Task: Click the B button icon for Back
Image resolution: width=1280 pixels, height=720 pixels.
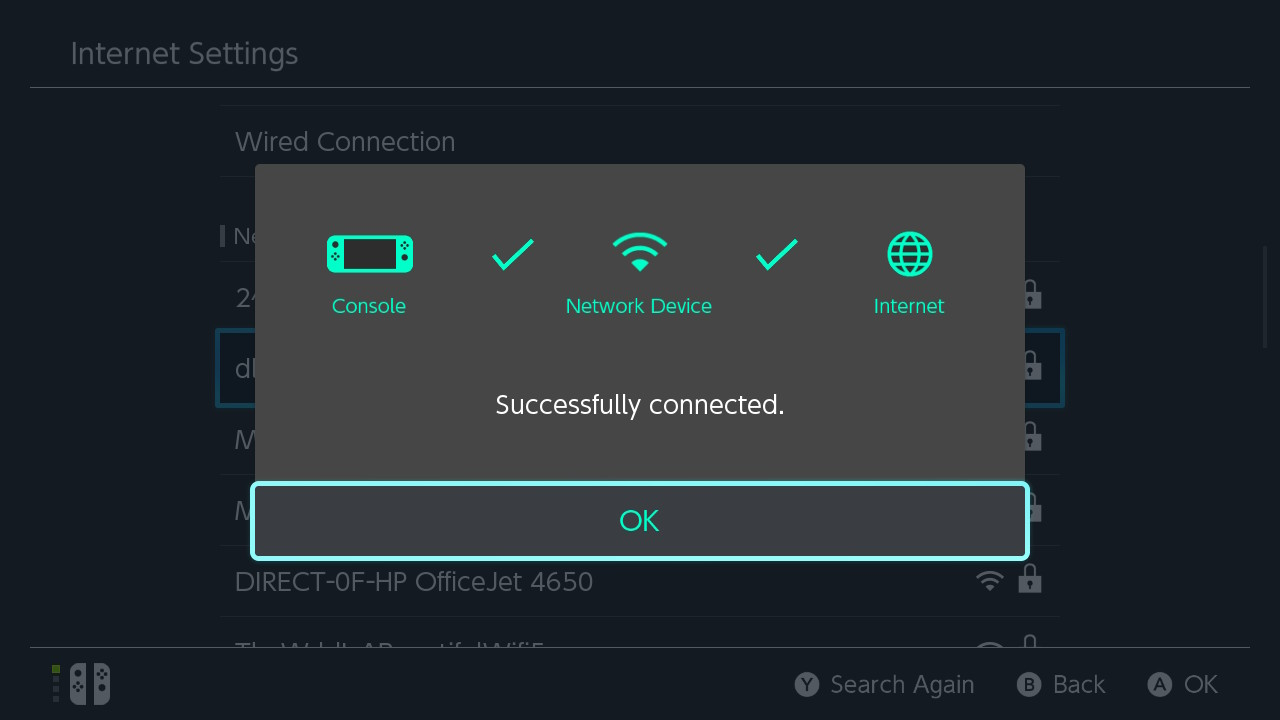Action: [1029, 684]
